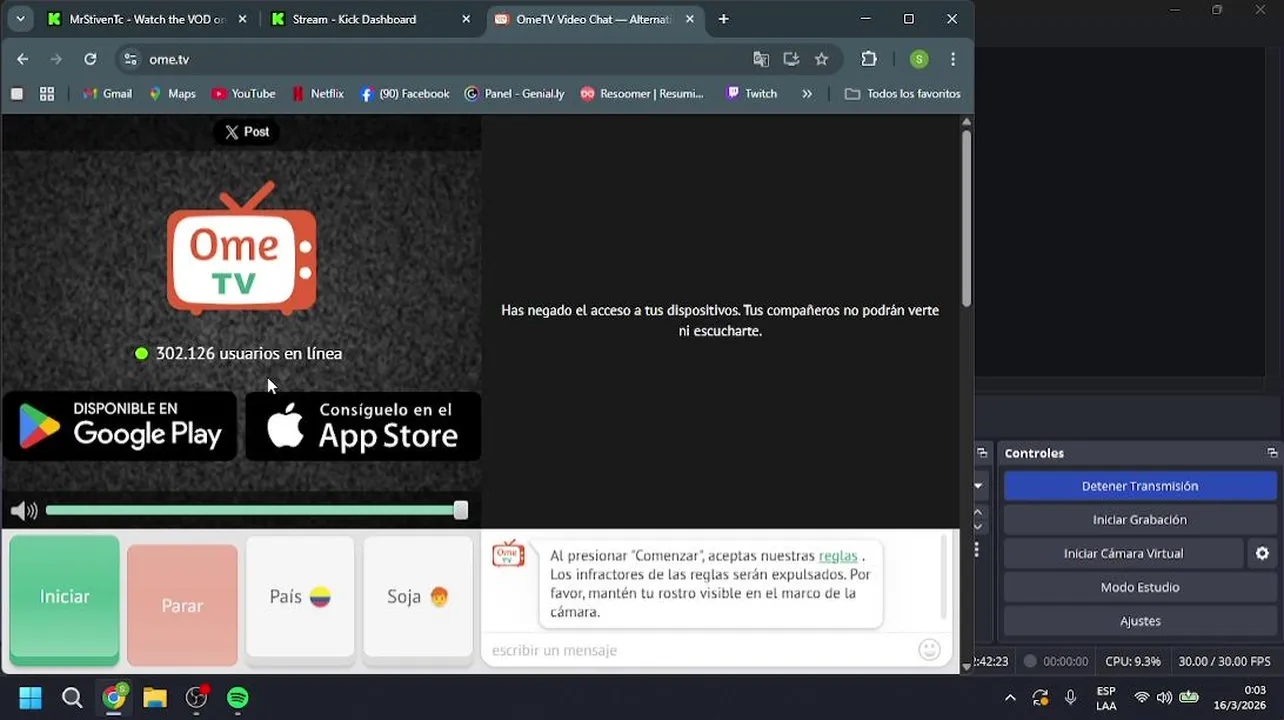Open the (90) Facebook bookmark
This screenshot has height=720, width=1284.
pyautogui.click(x=405, y=94)
